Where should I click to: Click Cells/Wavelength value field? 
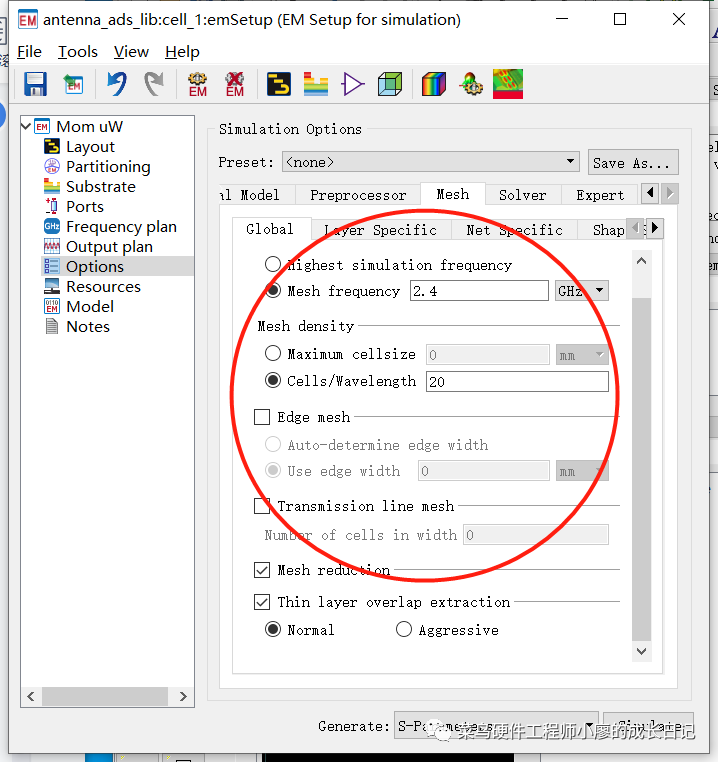(517, 381)
